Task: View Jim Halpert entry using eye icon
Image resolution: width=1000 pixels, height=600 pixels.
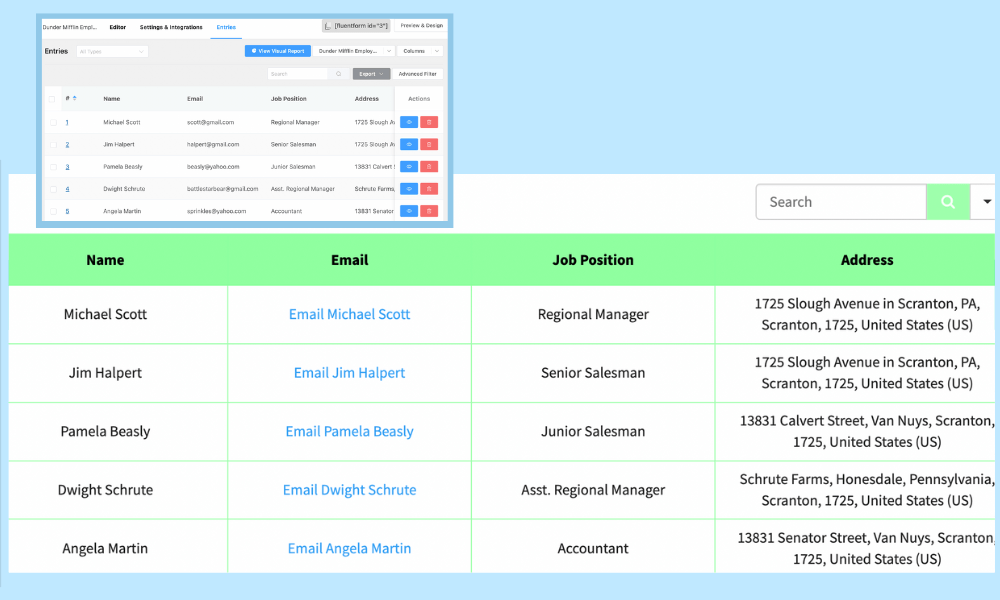Action: click(409, 145)
